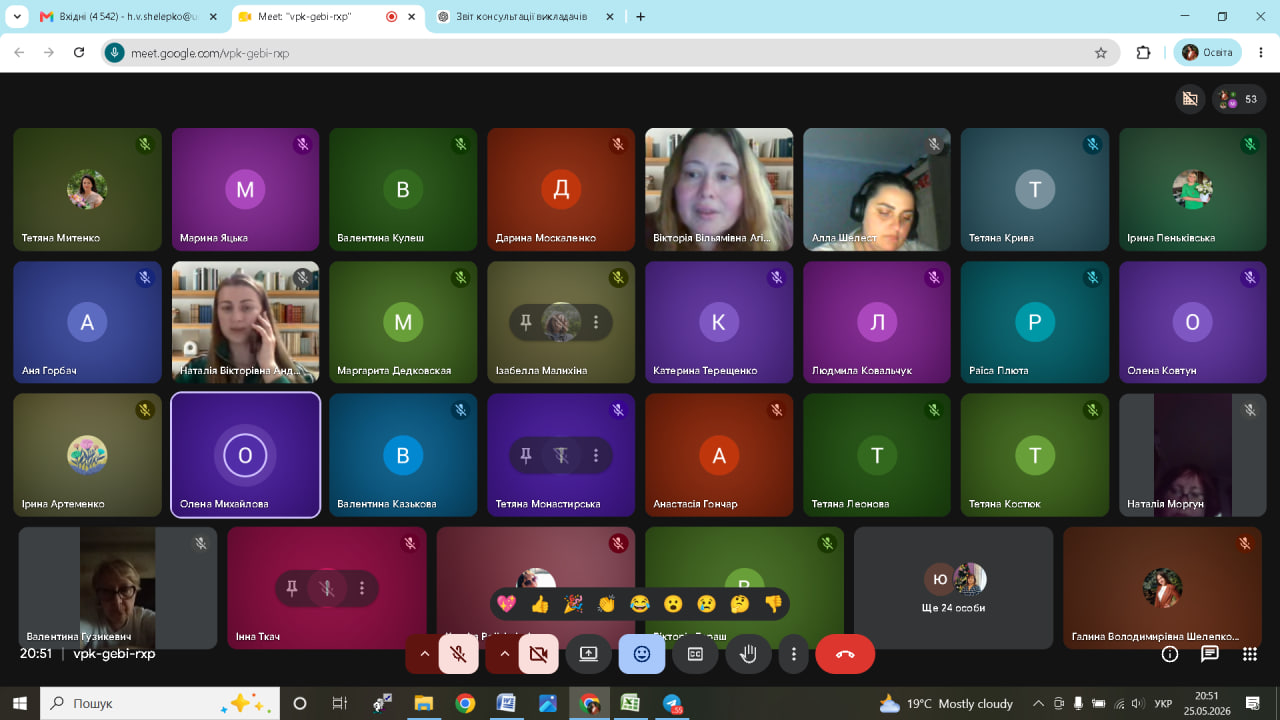Image resolution: width=1280 pixels, height=720 pixels.
Task: Click the red leave call button
Action: coord(845,654)
